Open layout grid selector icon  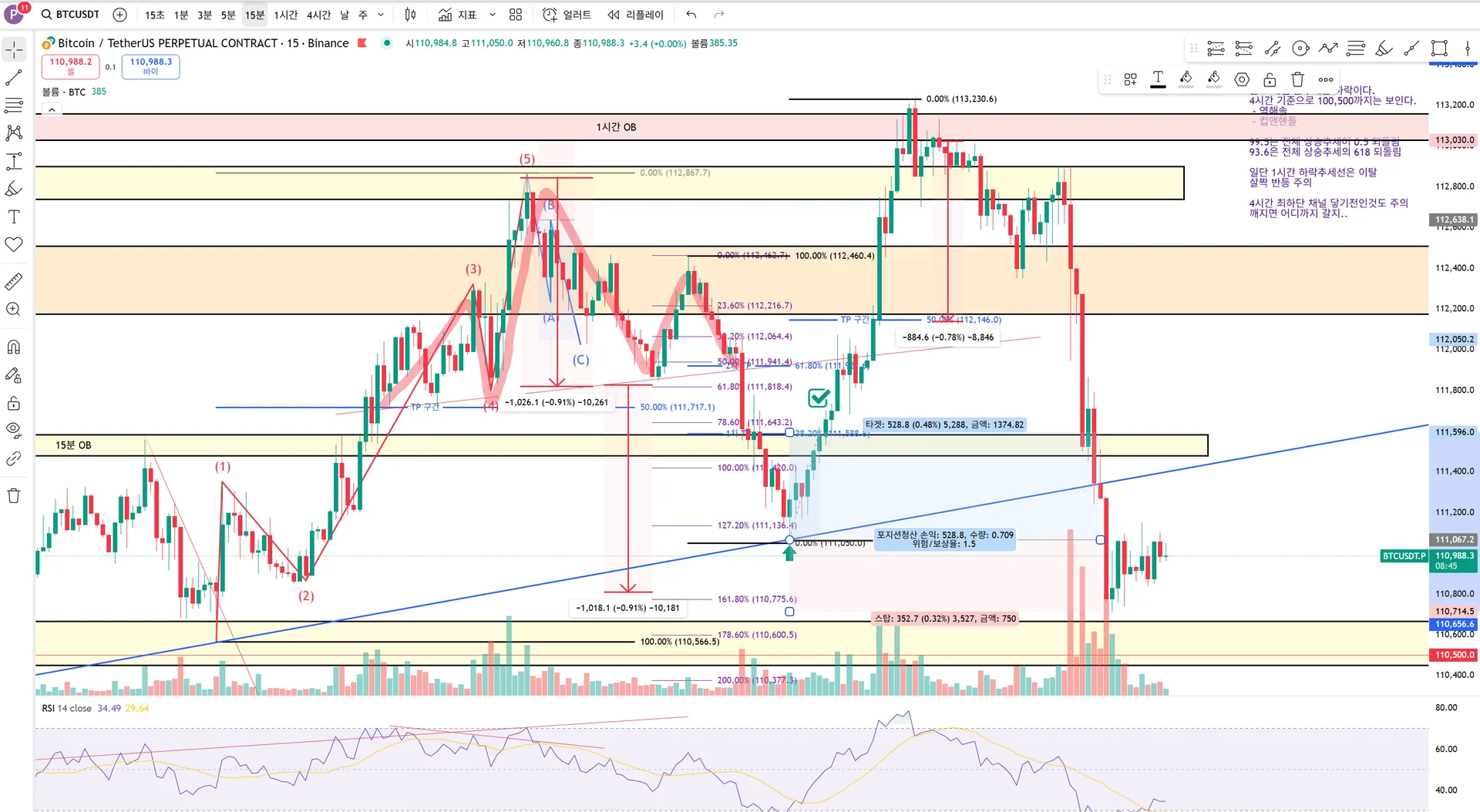[516, 15]
